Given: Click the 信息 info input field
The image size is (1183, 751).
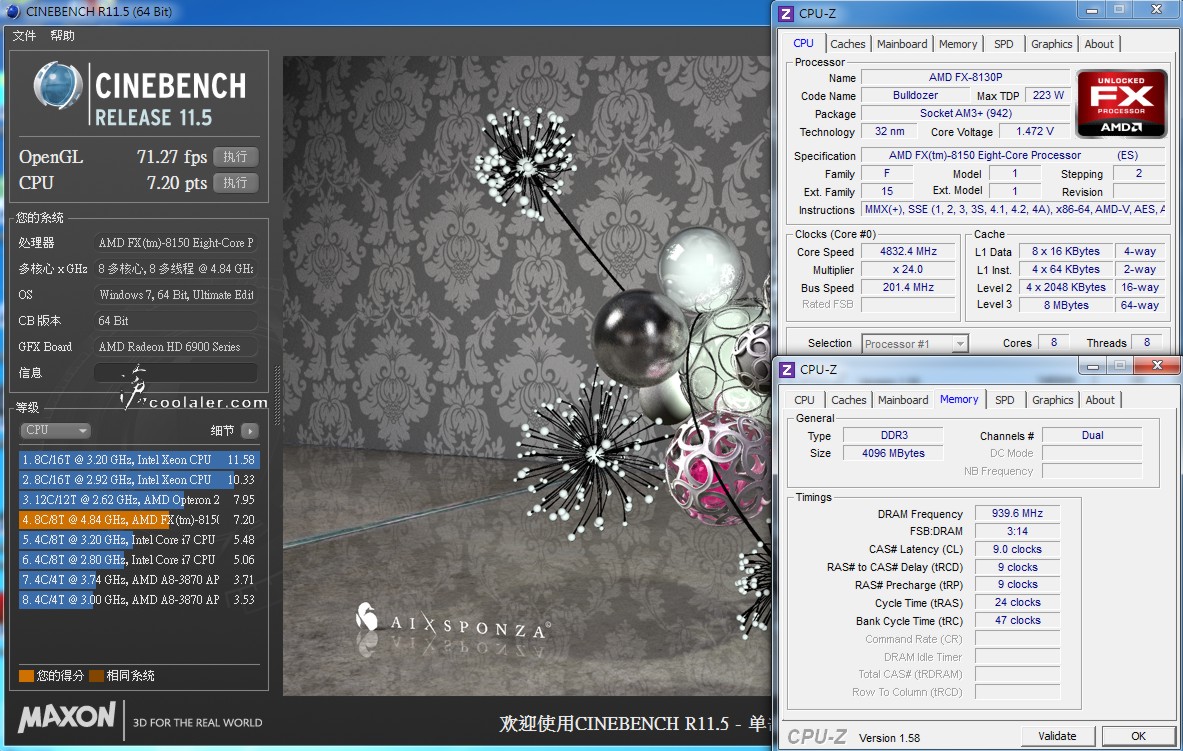Looking at the screenshot, I should [176, 373].
